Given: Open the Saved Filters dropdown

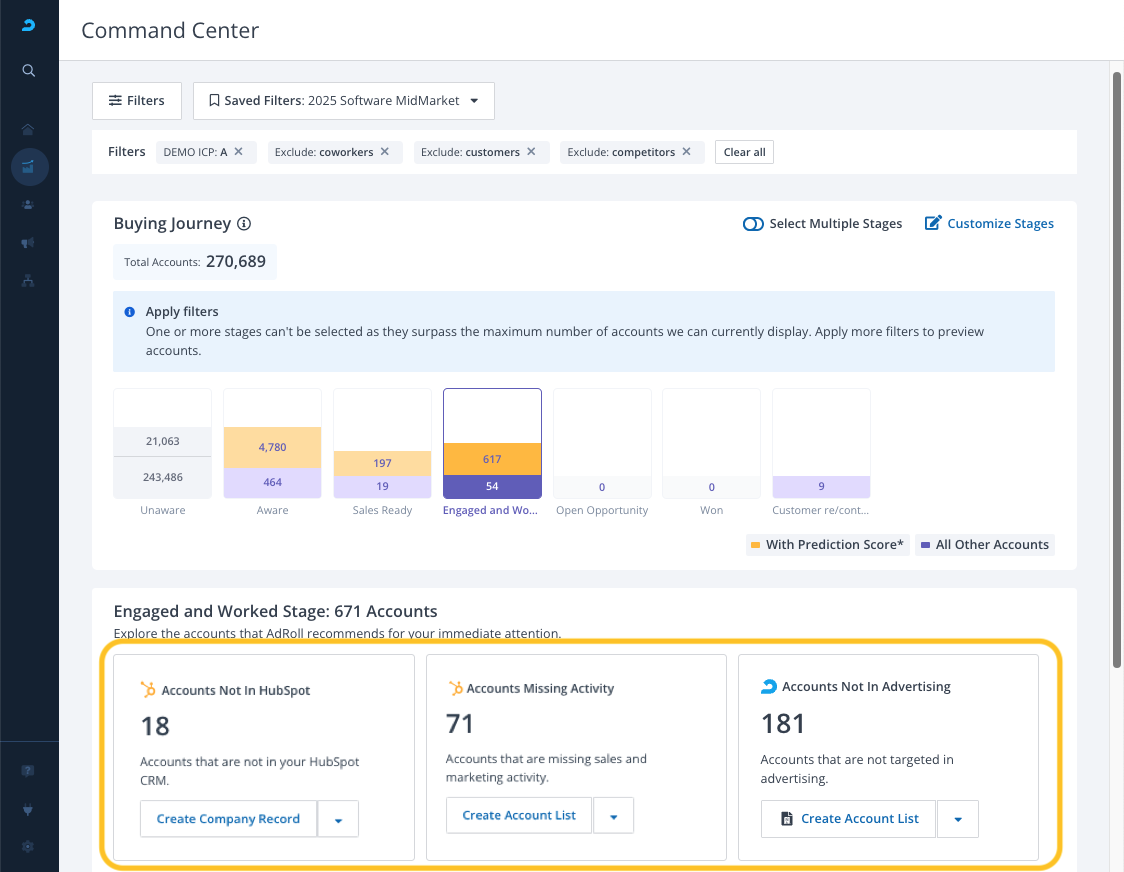Looking at the screenshot, I should click(343, 101).
